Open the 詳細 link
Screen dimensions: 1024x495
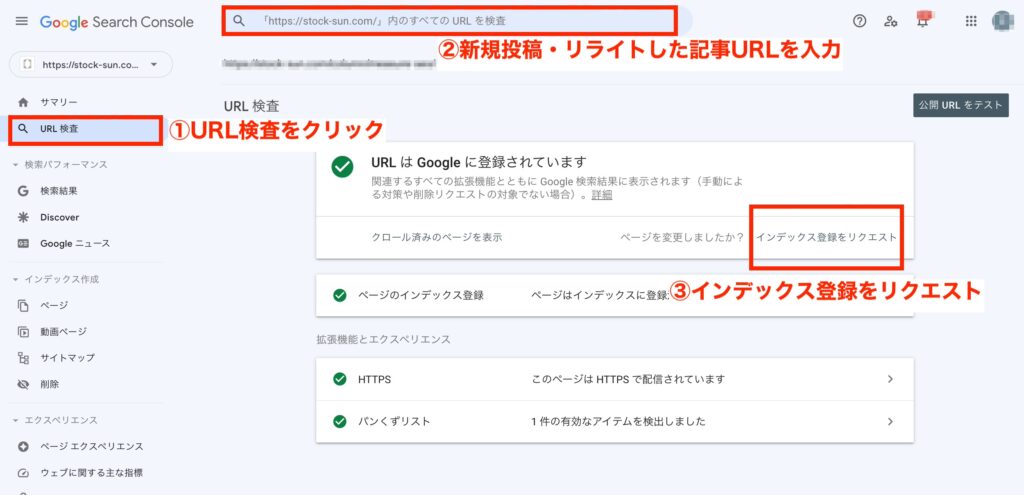pos(602,195)
